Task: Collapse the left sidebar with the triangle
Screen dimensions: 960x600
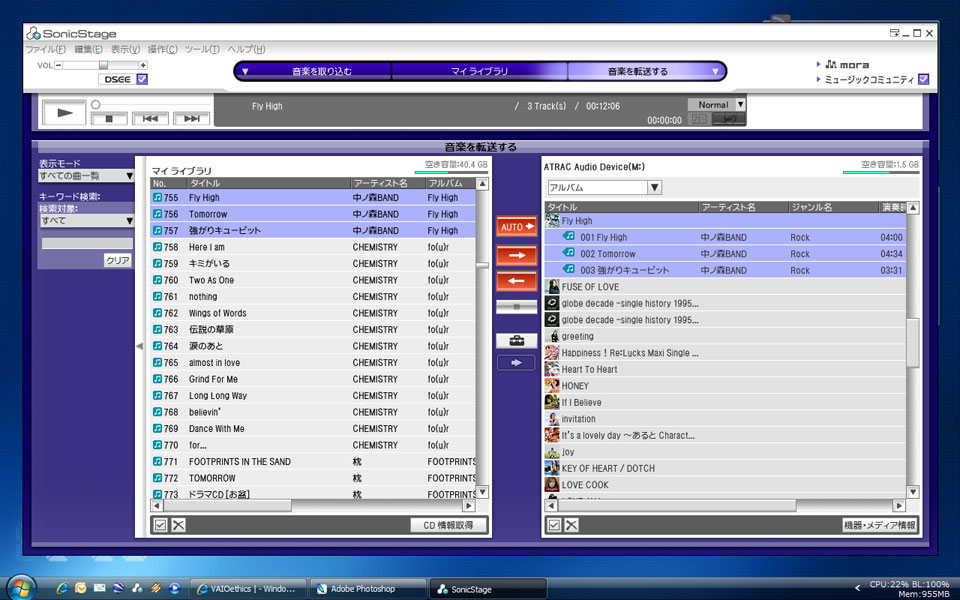Action: tap(140, 346)
